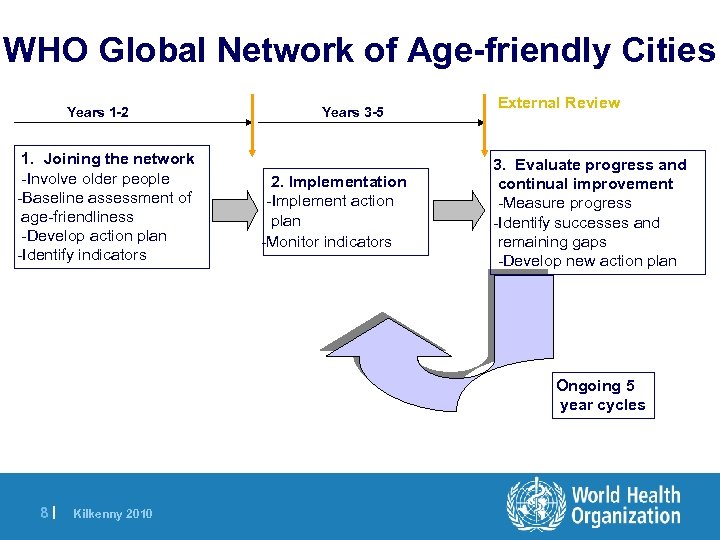Click the '-Develop action plan' line
This screenshot has width=720, height=540.
click(x=94, y=236)
